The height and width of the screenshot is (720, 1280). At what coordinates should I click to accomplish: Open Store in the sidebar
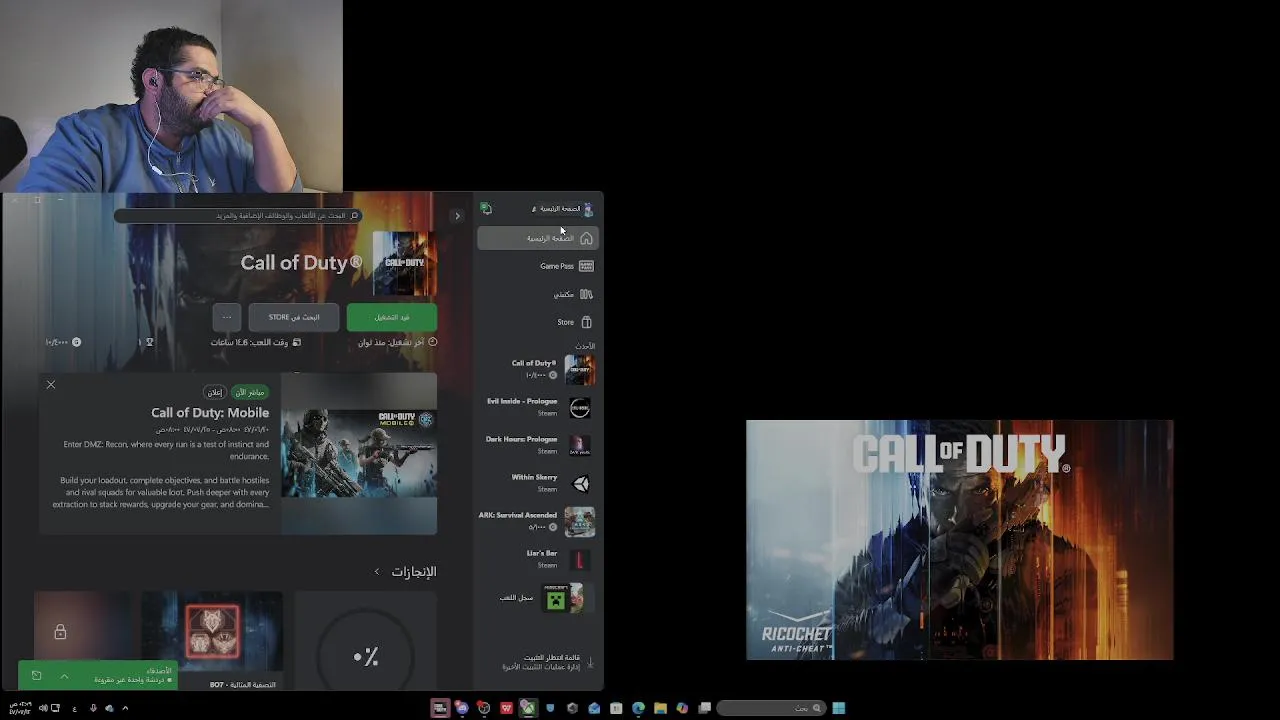pos(538,322)
